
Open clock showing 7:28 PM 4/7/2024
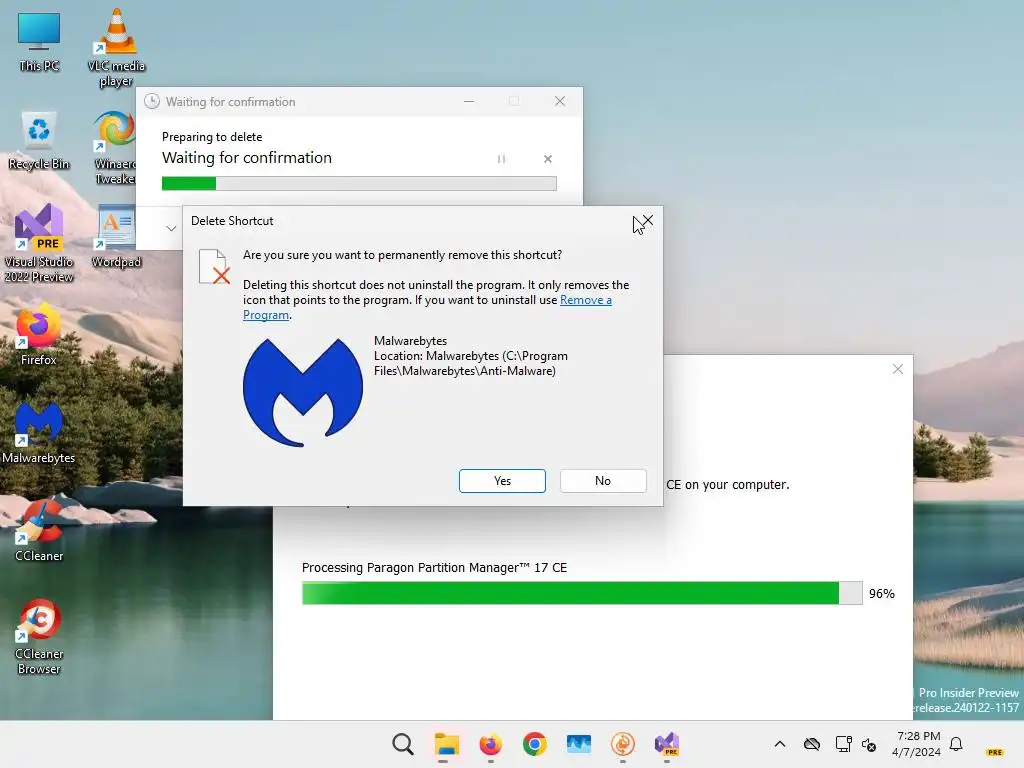click(x=916, y=744)
